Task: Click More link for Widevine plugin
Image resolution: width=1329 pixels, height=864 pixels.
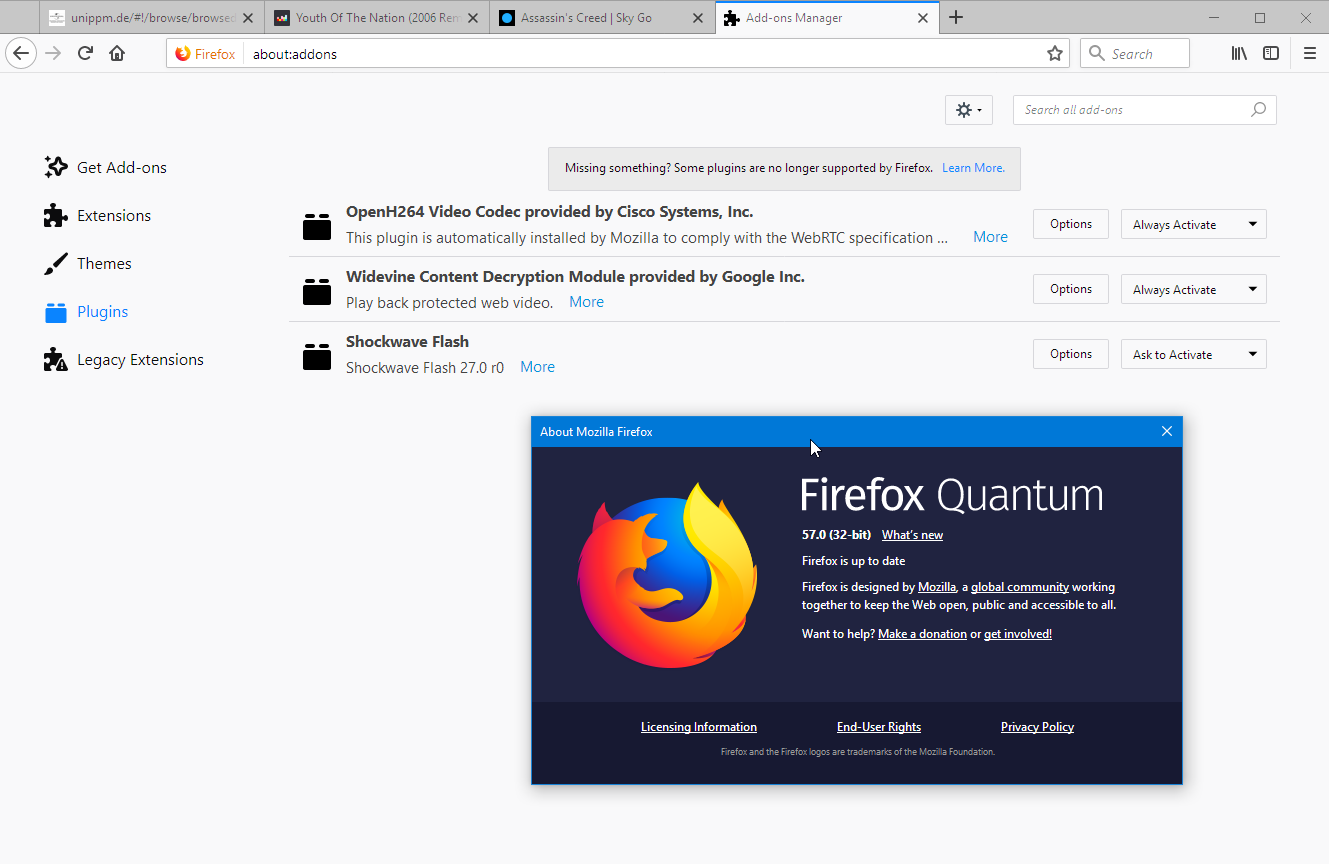Action: click(x=586, y=302)
